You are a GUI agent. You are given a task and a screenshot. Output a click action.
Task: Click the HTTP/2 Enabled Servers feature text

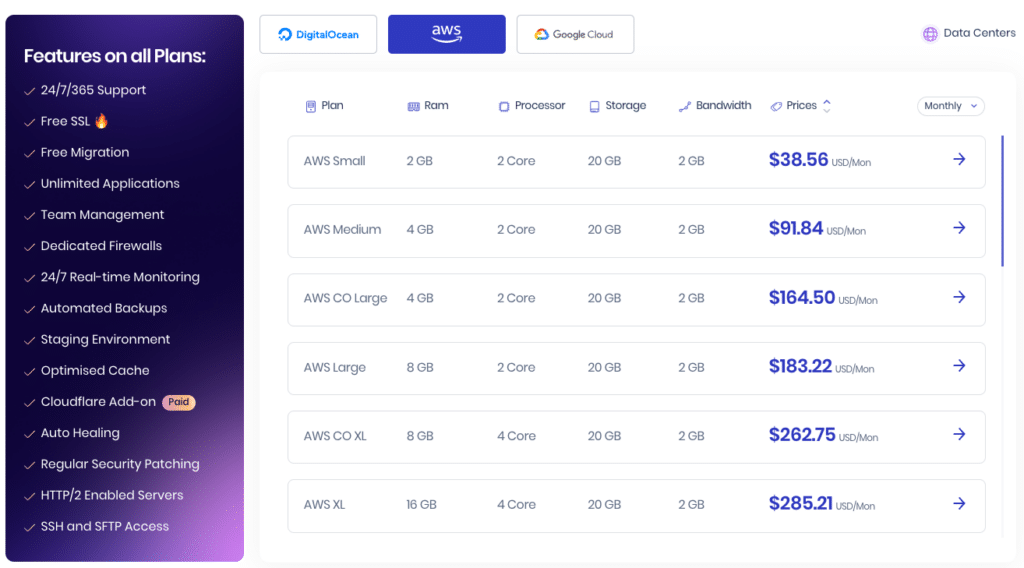tap(112, 496)
